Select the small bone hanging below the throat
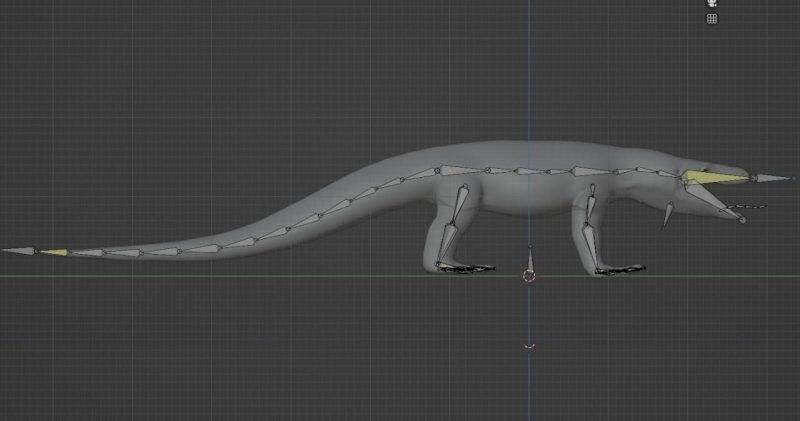Image resolution: width=800 pixels, height=421 pixels. click(x=666, y=214)
